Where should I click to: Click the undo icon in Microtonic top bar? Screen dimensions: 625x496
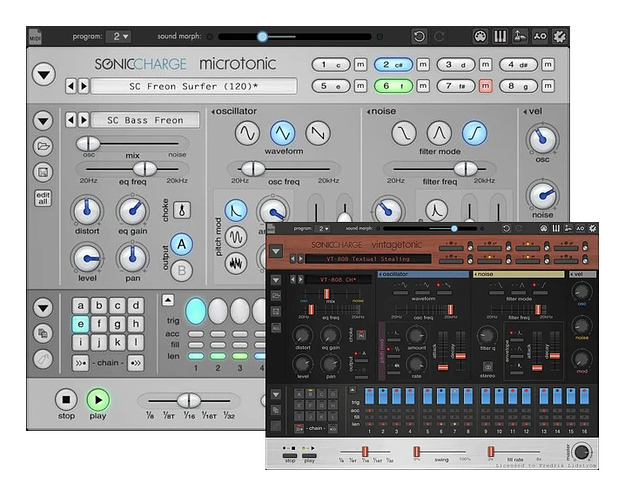pyautogui.click(x=419, y=37)
